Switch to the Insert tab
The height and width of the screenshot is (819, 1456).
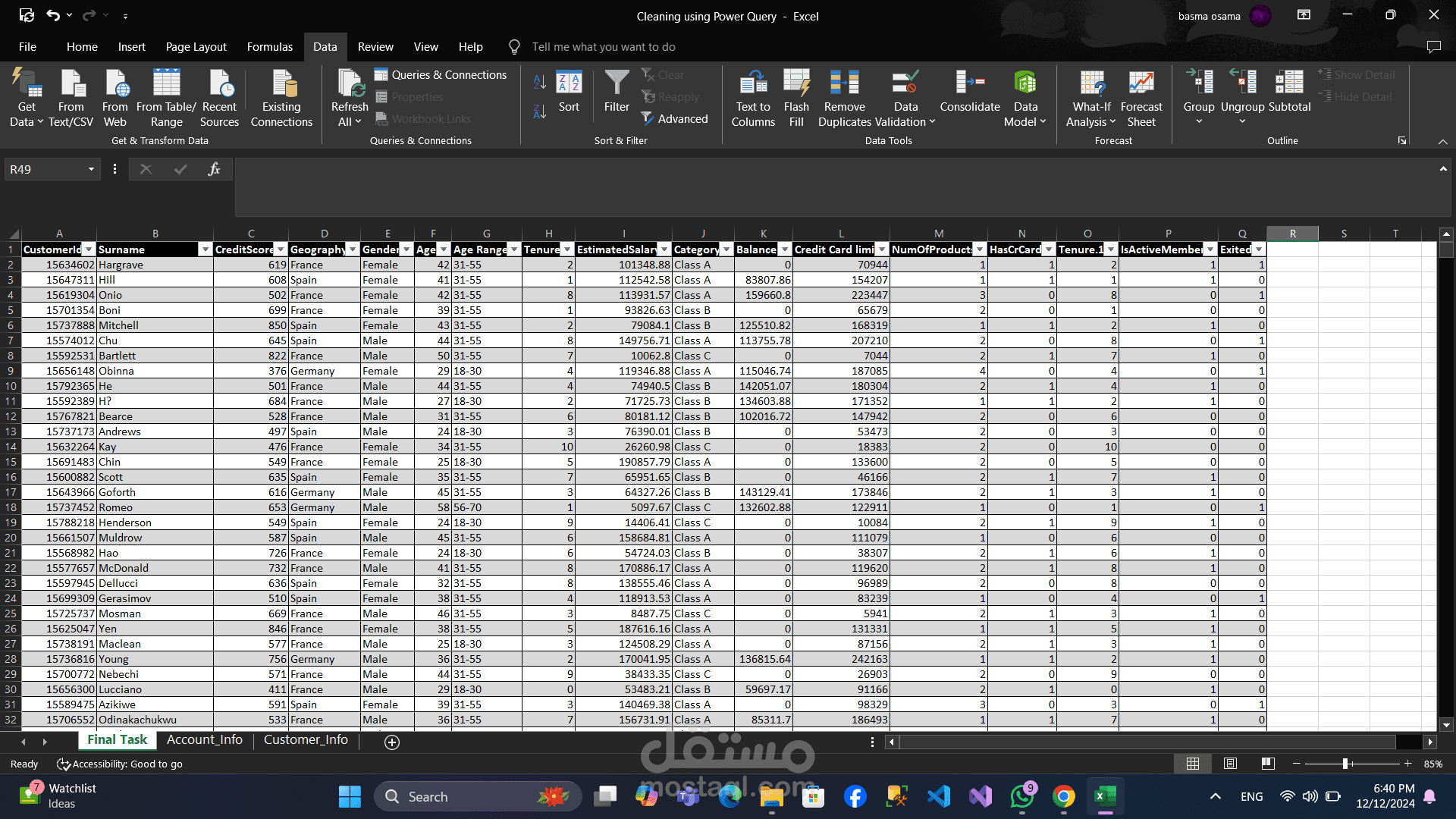[131, 47]
